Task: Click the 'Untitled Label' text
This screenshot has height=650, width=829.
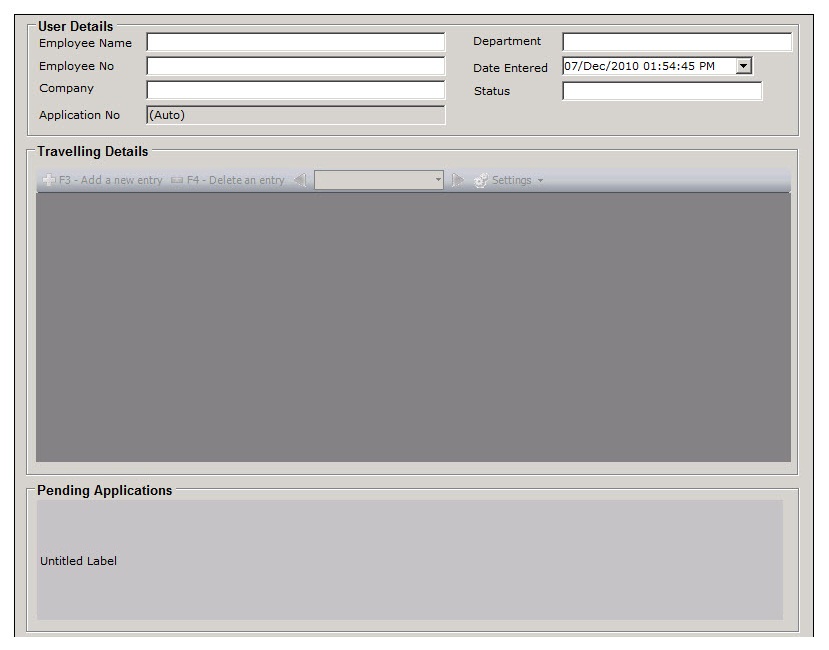Action: tap(78, 561)
